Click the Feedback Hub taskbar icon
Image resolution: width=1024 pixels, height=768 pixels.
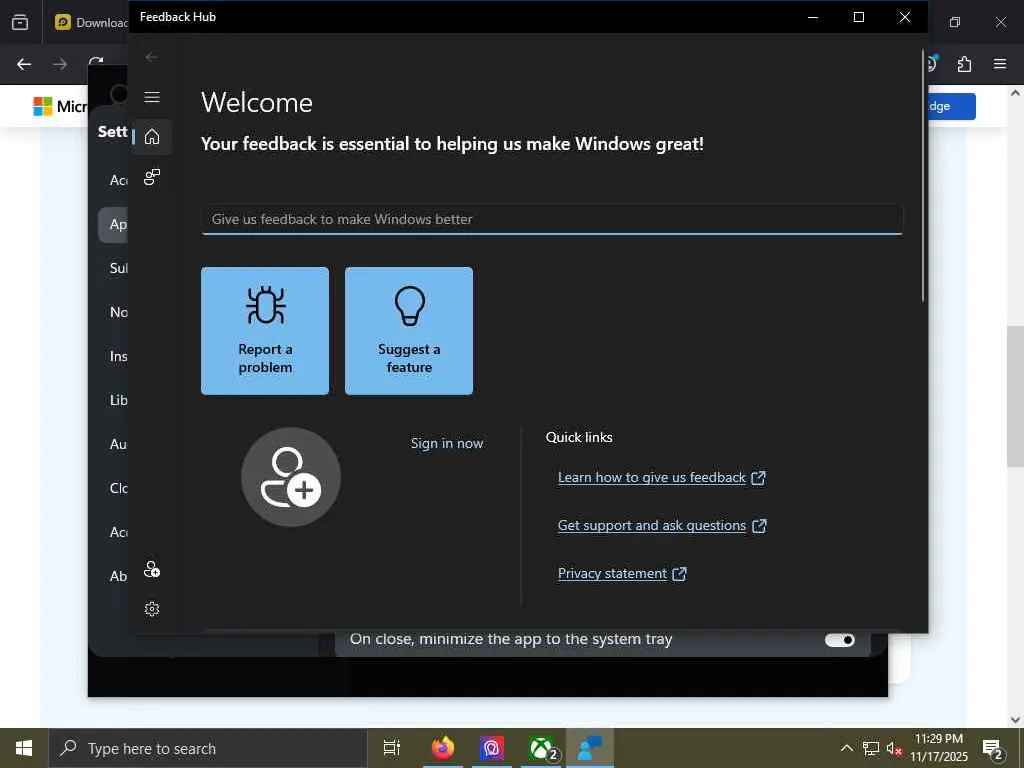(590, 748)
